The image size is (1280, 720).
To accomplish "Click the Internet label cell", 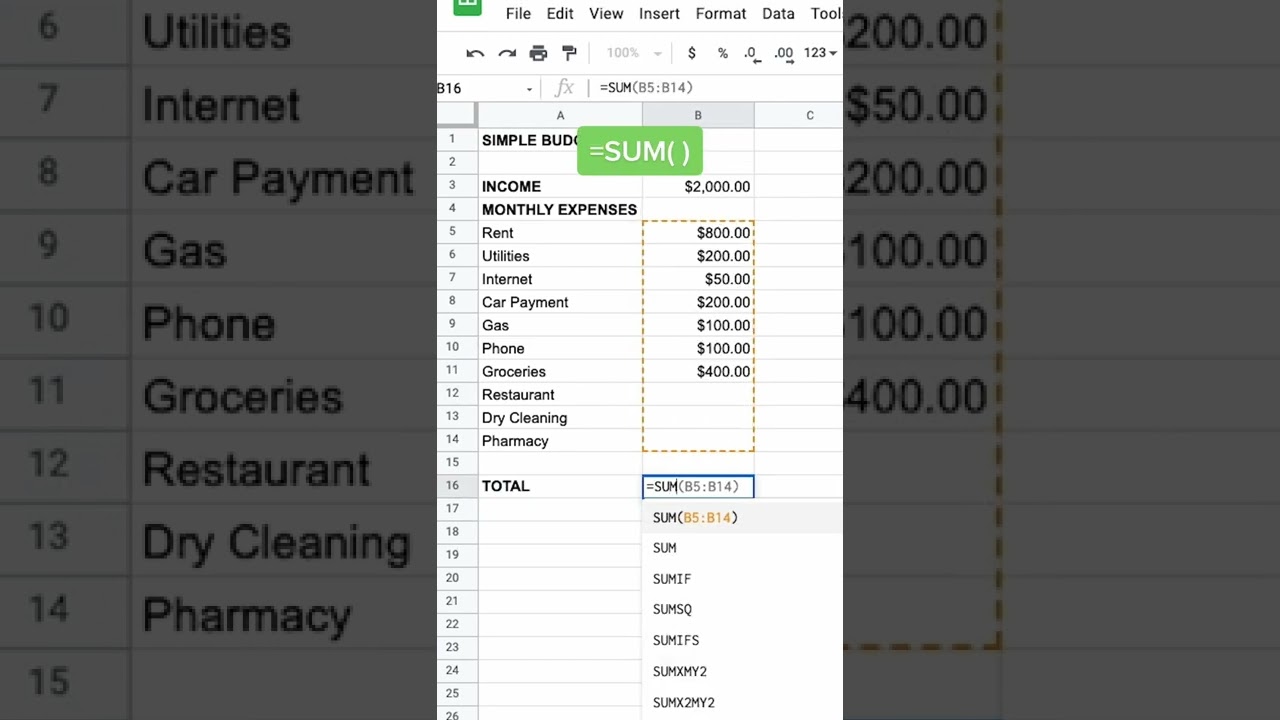I will pos(560,279).
